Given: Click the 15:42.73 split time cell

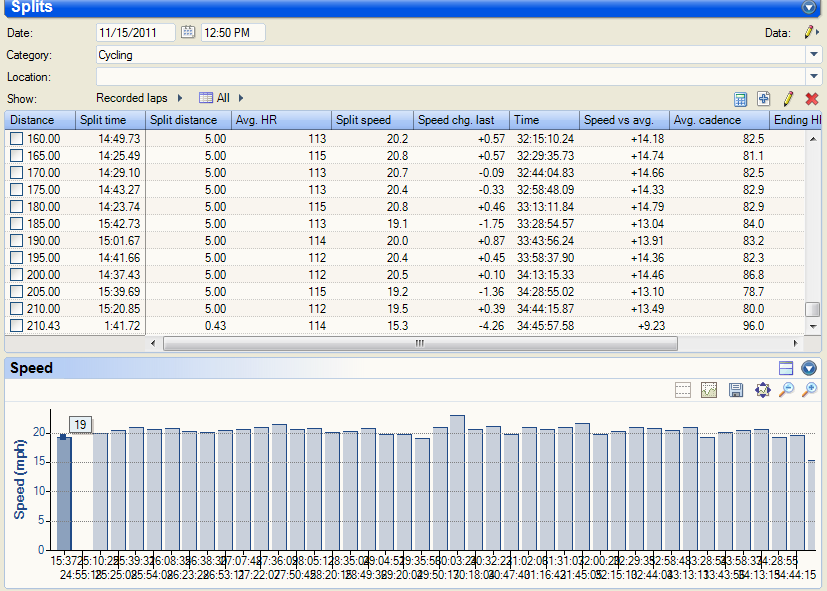Looking at the screenshot, I should point(119,224).
